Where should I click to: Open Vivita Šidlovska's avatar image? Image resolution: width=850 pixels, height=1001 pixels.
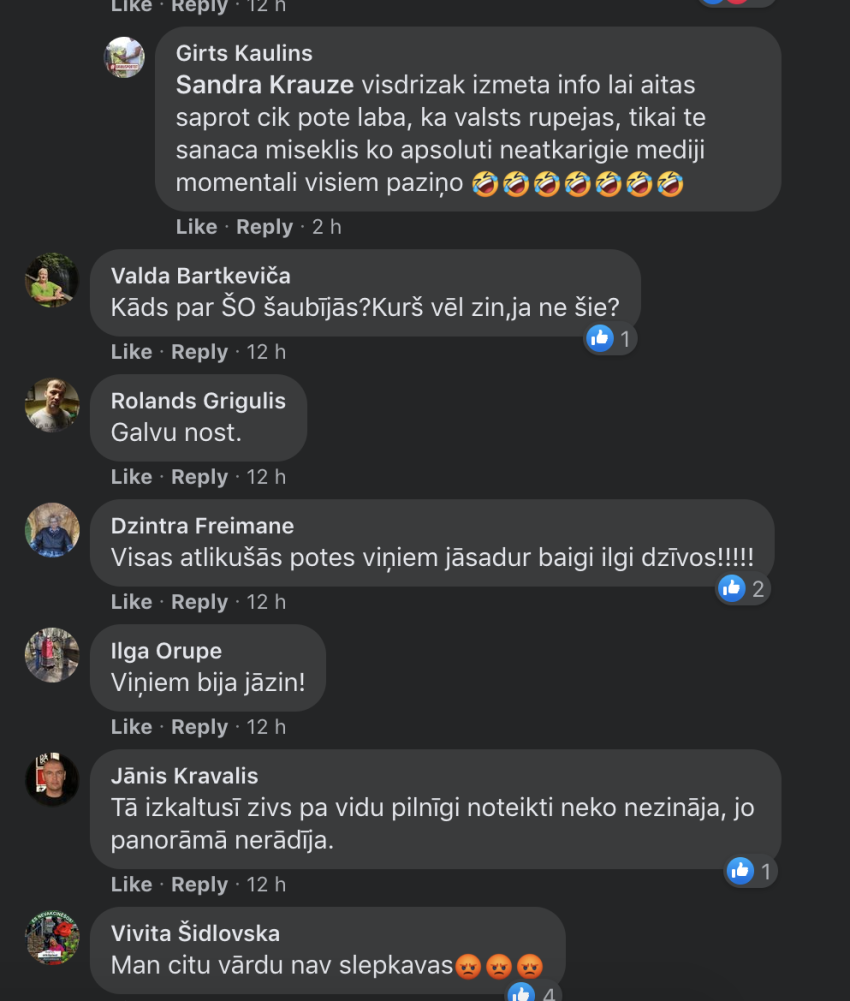tap(52, 938)
